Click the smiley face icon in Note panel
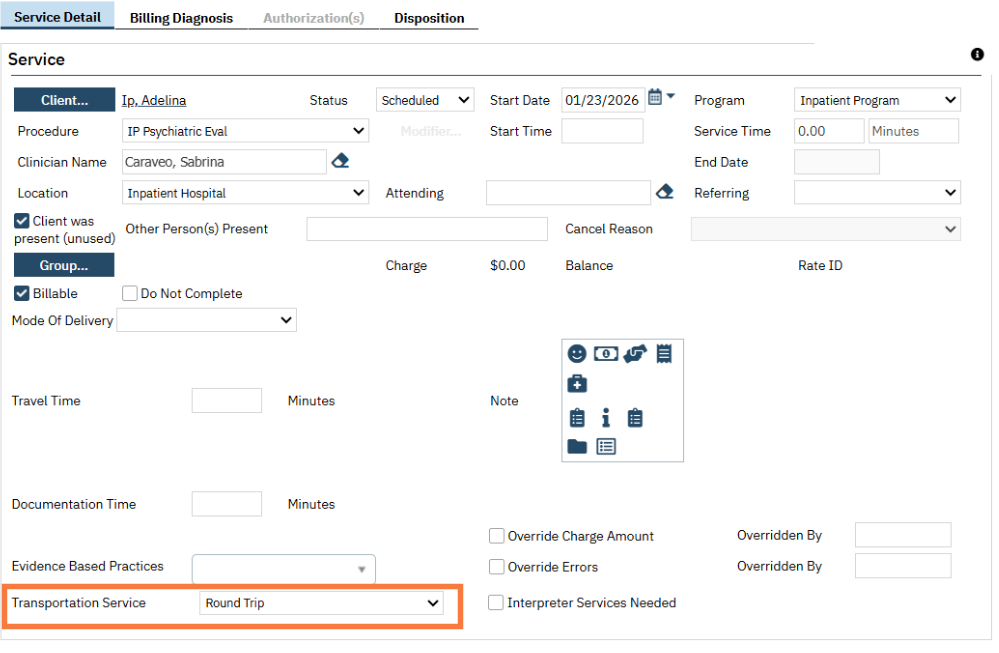The height and width of the screenshot is (653, 999). [577, 353]
